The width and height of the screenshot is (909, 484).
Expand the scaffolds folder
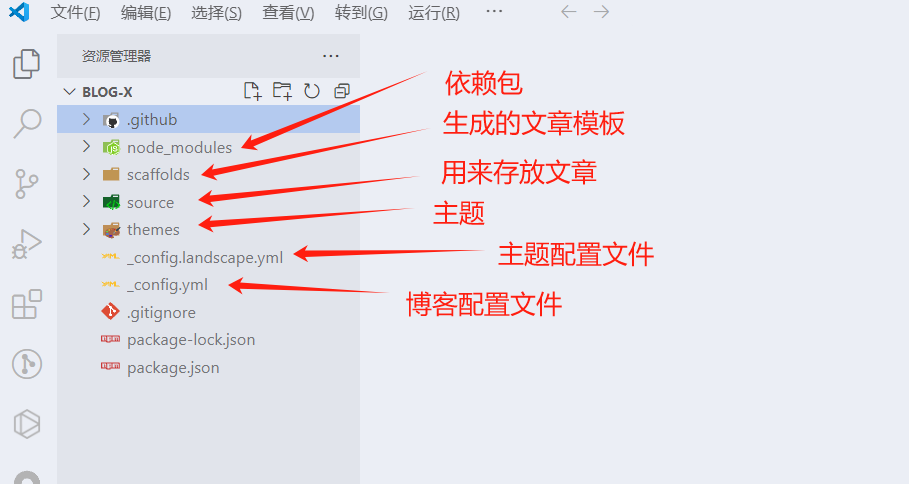pos(86,174)
